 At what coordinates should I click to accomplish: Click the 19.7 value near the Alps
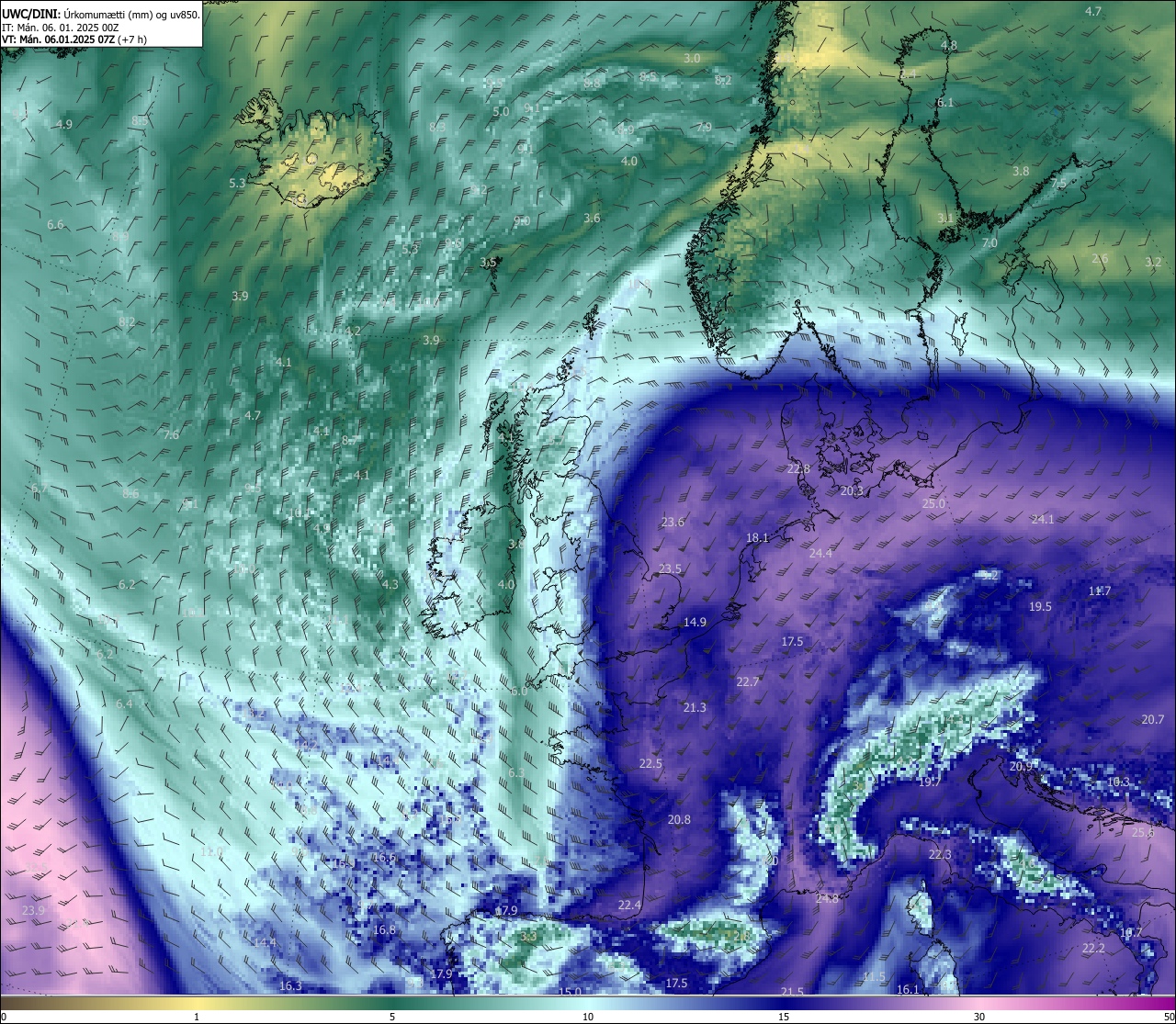930,782
